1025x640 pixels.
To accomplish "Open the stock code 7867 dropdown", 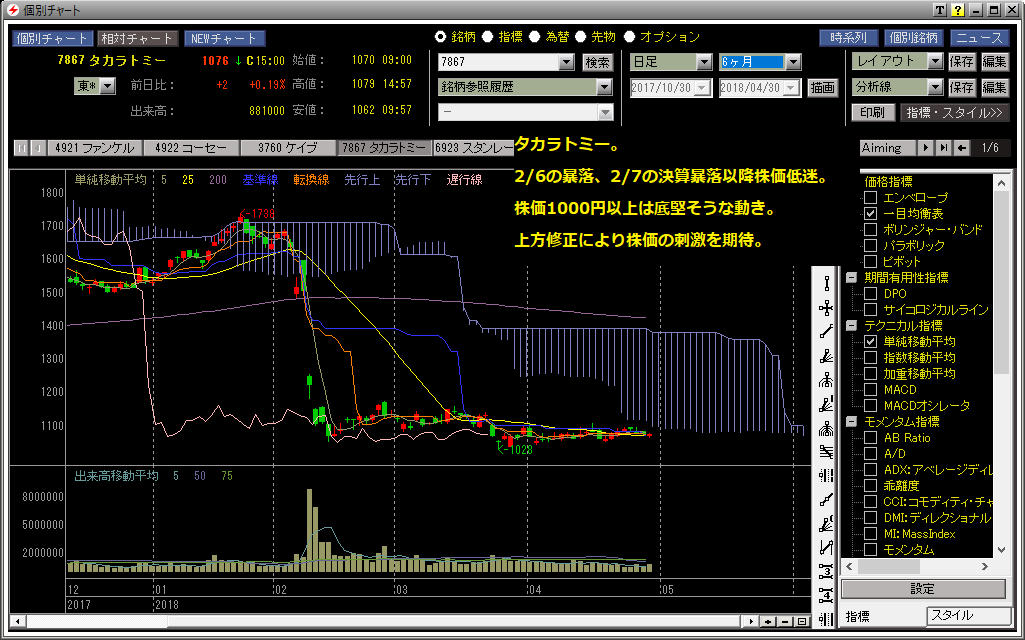I will [567, 62].
